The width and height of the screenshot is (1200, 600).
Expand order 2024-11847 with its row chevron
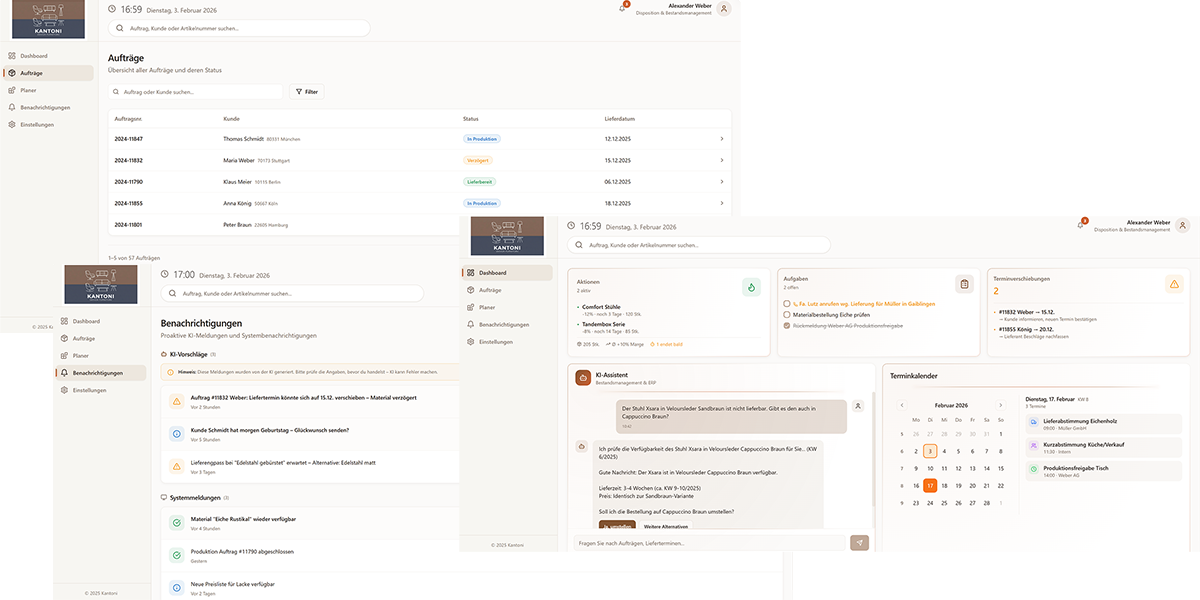721,139
